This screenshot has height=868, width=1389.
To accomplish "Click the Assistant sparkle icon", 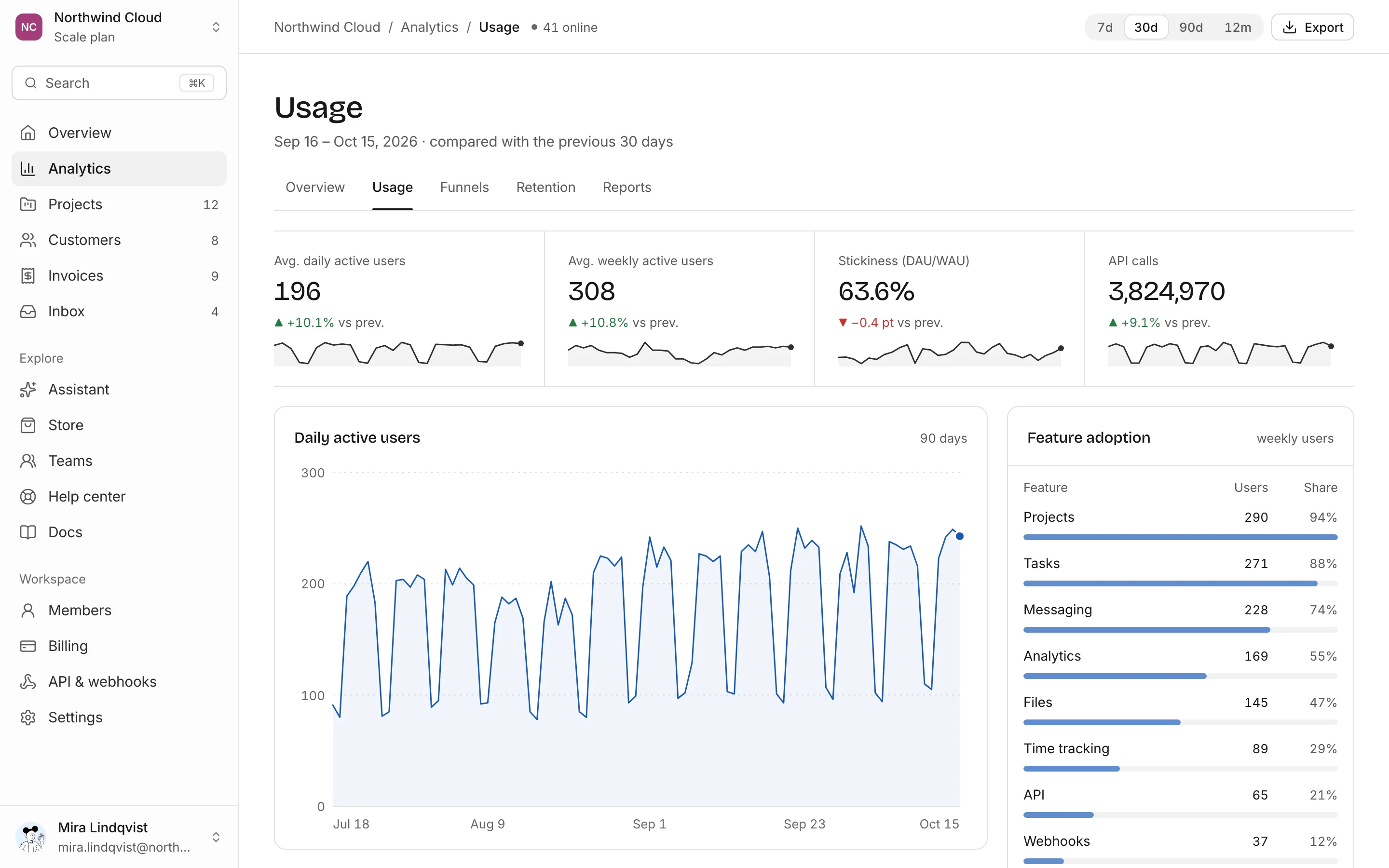I will coord(27,389).
